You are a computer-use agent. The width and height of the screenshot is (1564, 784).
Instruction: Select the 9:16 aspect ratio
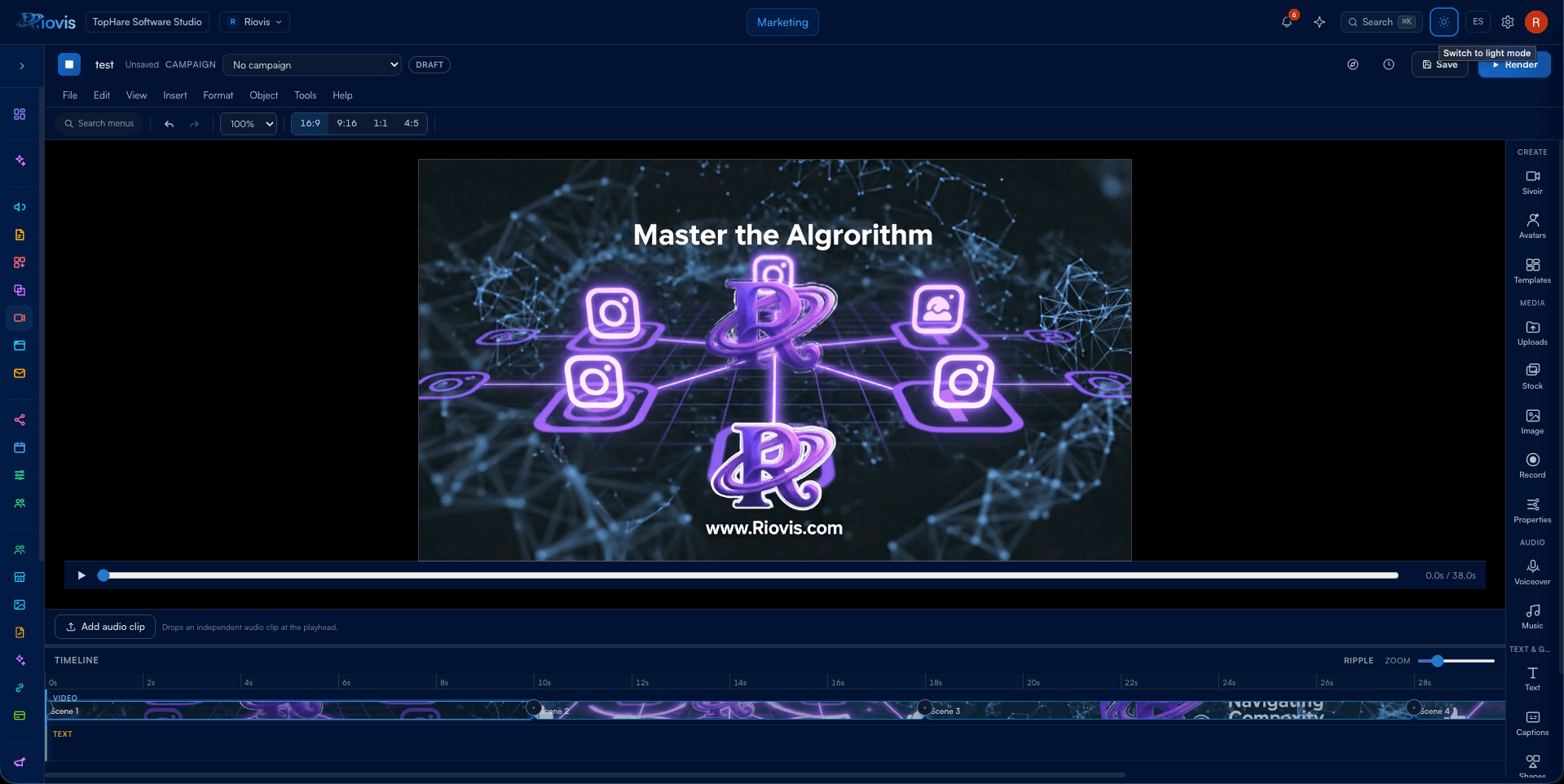click(x=347, y=124)
